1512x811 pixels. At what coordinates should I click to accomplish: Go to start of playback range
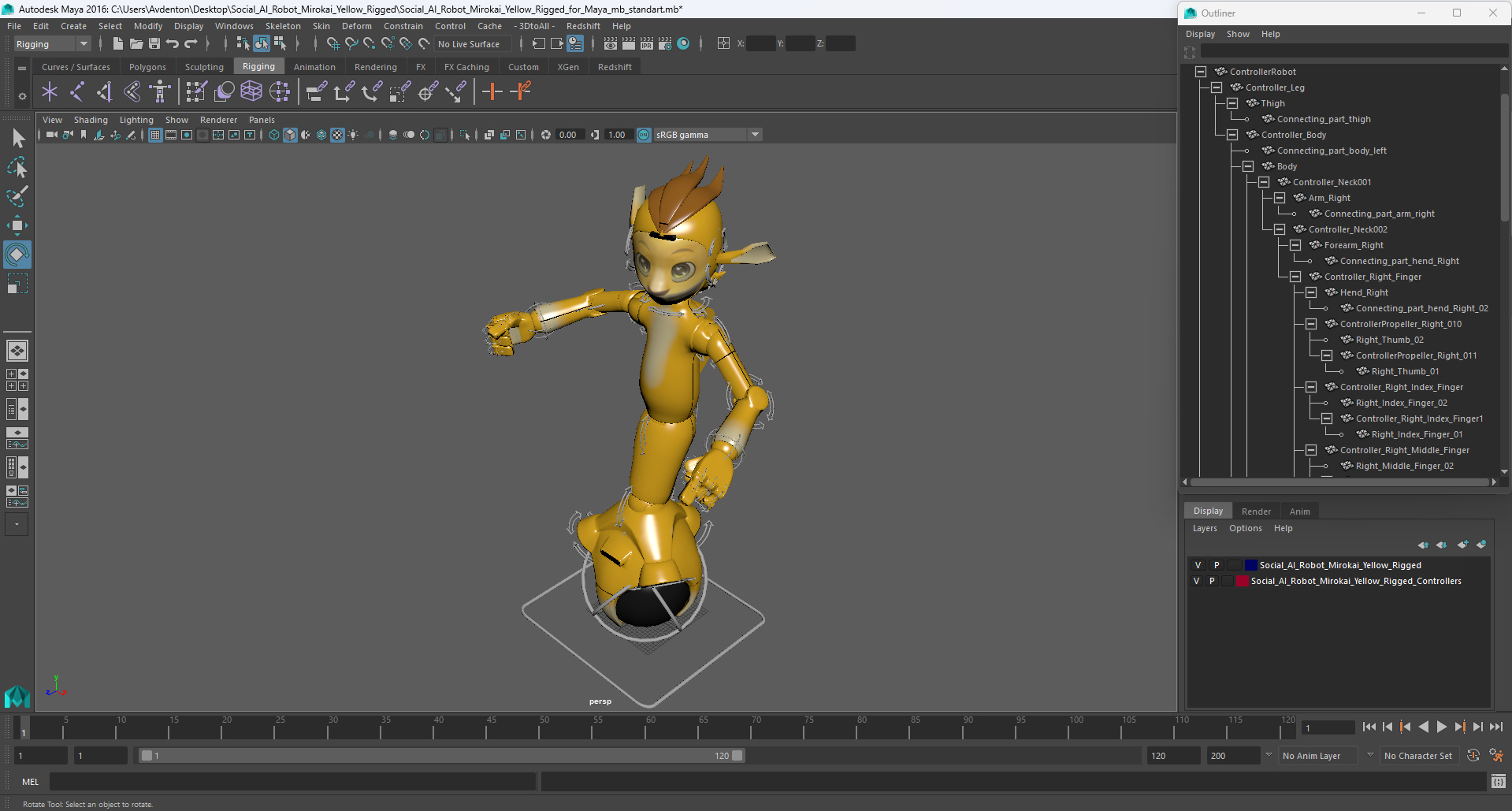coord(1369,727)
